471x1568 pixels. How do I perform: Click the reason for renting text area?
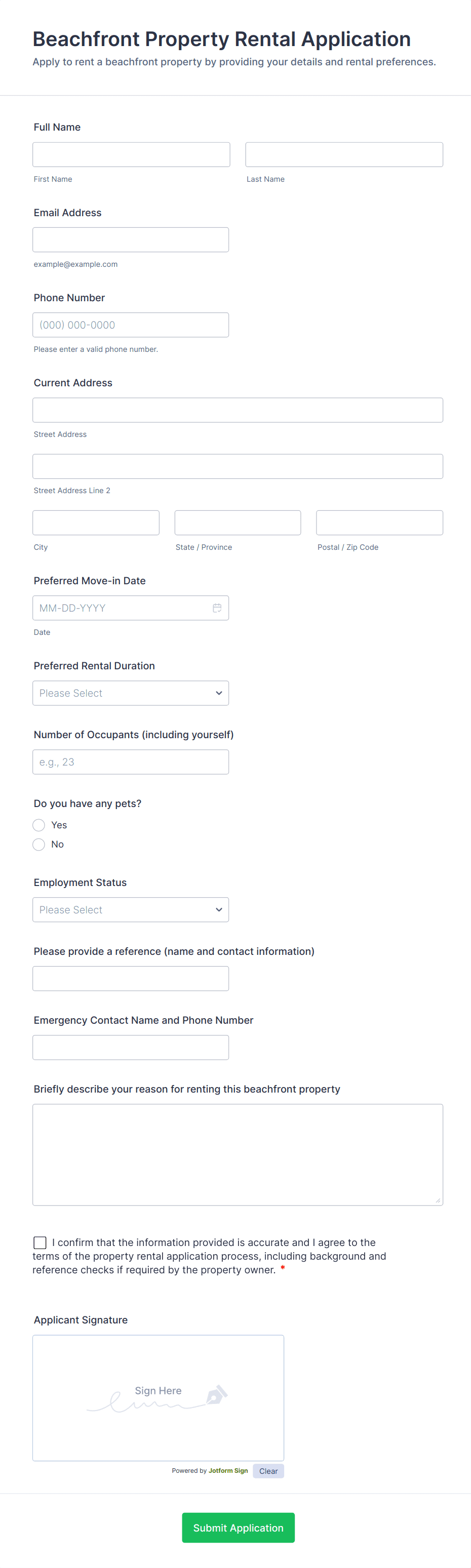click(x=238, y=1154)
